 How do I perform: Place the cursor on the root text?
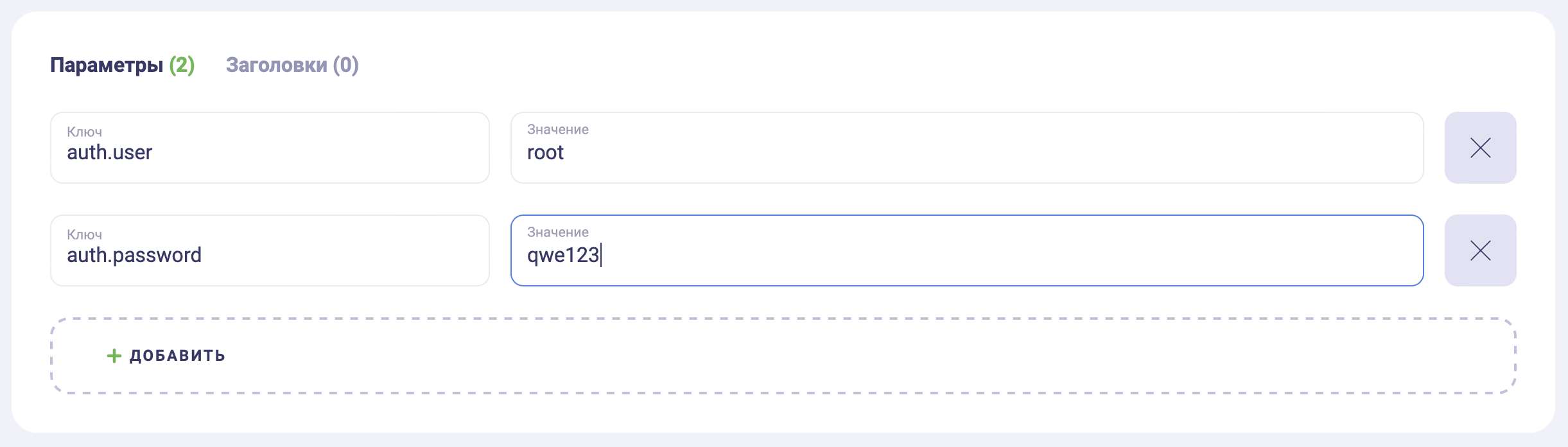click(545, 152)
